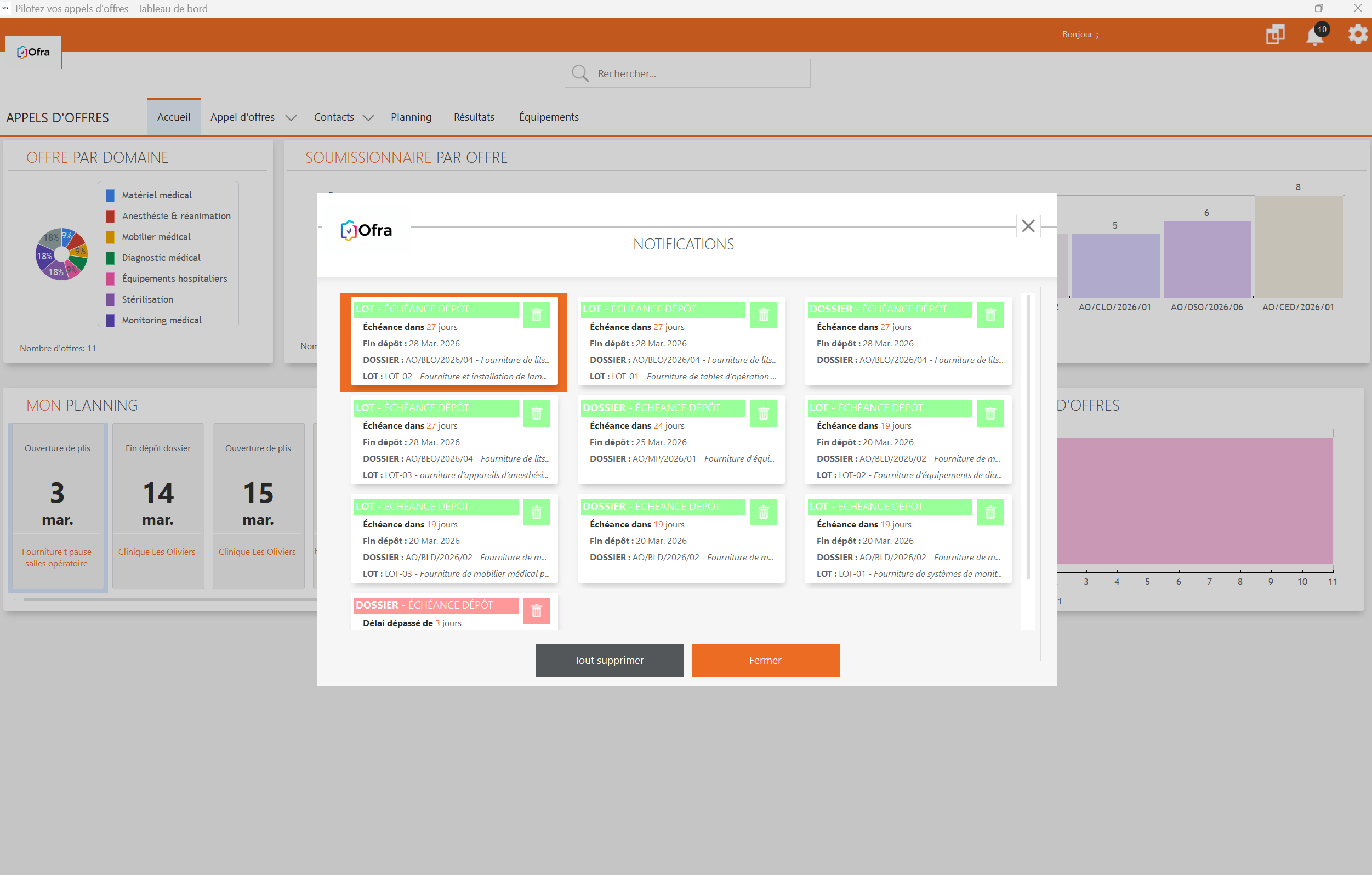Open the Équipements menu item
The image size is (1372, 875).
548,117
